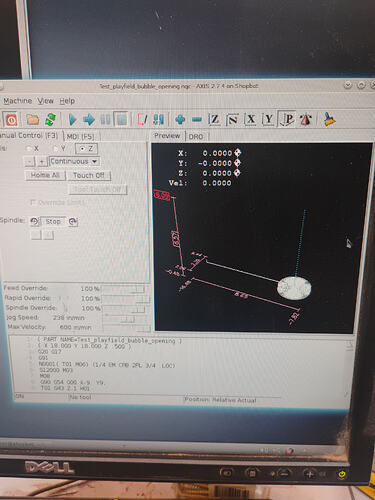Toggle the machine power button in toolbar
The height and width of the screenshot is (500, 375).
(x=11, y=120)
